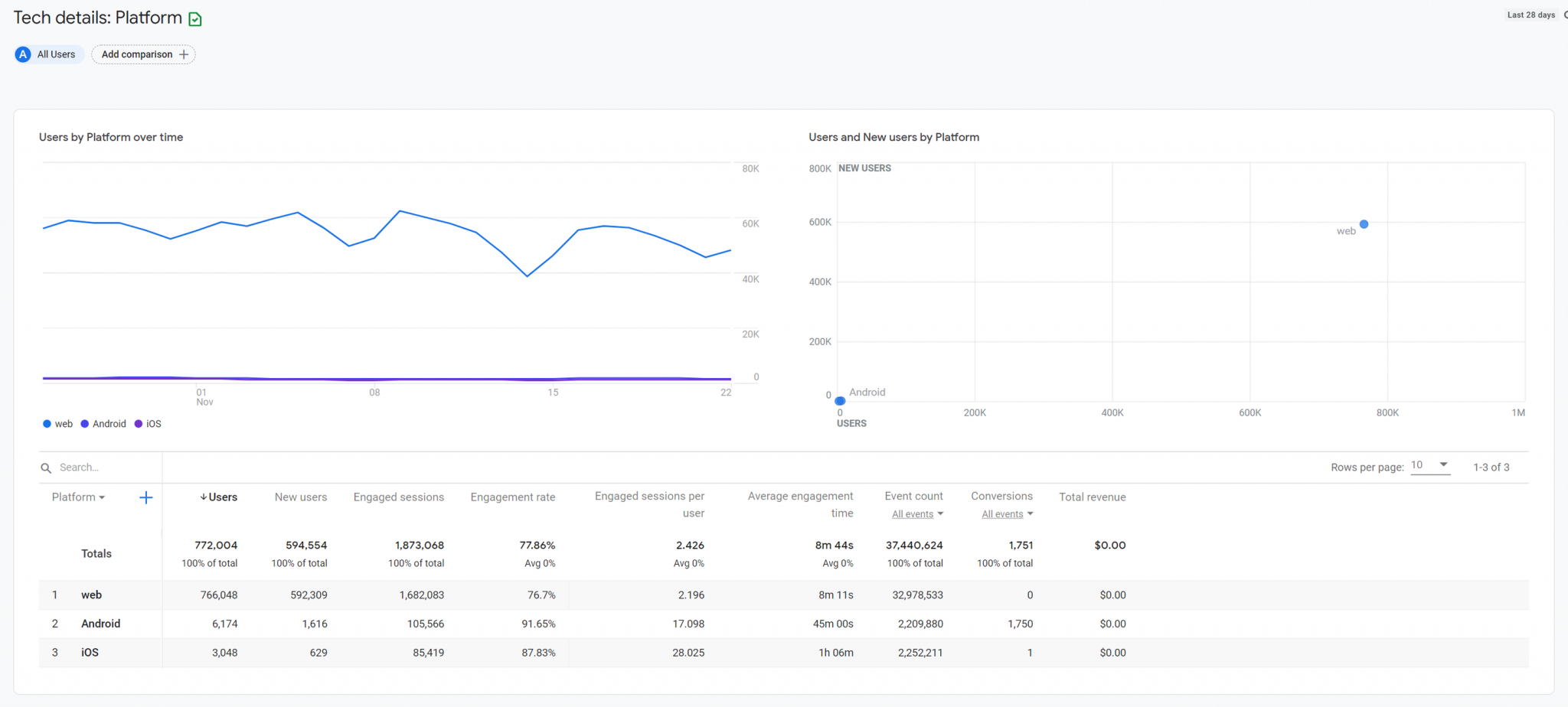Image resolution: width=1568 pixels, height=707 pixels.
Task: Click the plus icon beside Platform dimension
Action: pos(145,498)
